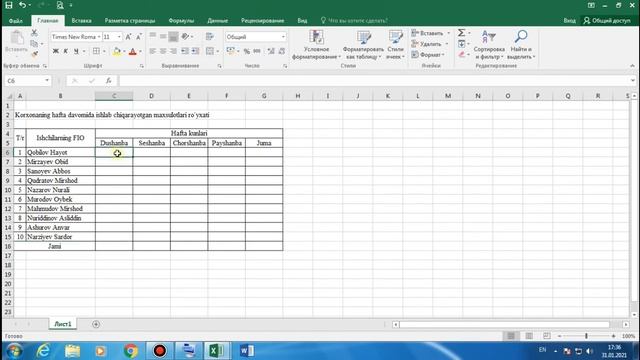The height and width of the screenshot is (360, 640).
Task: Click the Add new sheet plus icon
Action: pyautogui.click(x=96, y=324)
